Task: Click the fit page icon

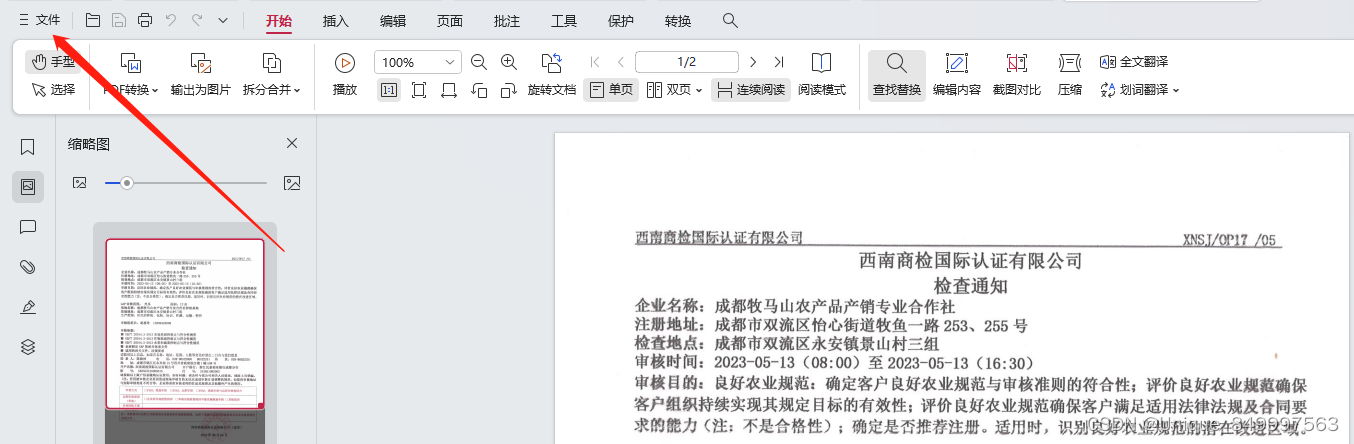Action: coord(419,90)
